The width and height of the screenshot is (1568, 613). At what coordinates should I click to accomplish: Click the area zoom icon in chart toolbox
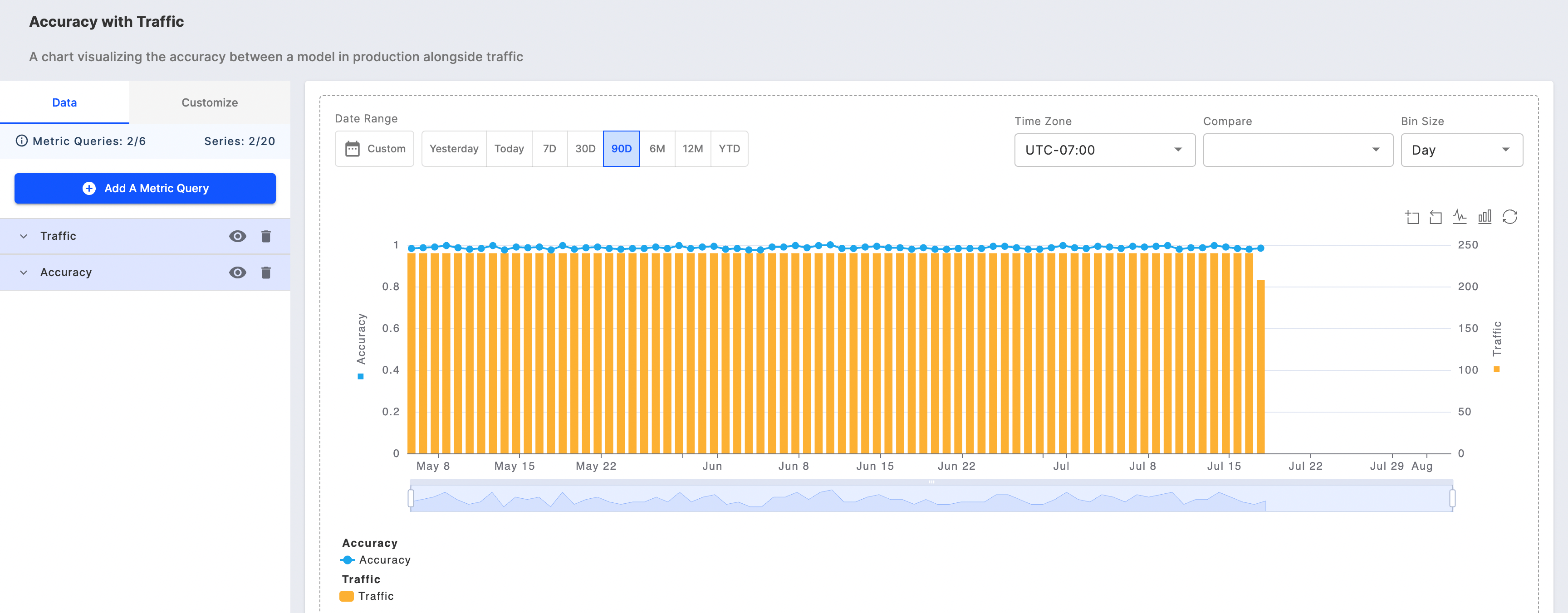point(1412,217)
